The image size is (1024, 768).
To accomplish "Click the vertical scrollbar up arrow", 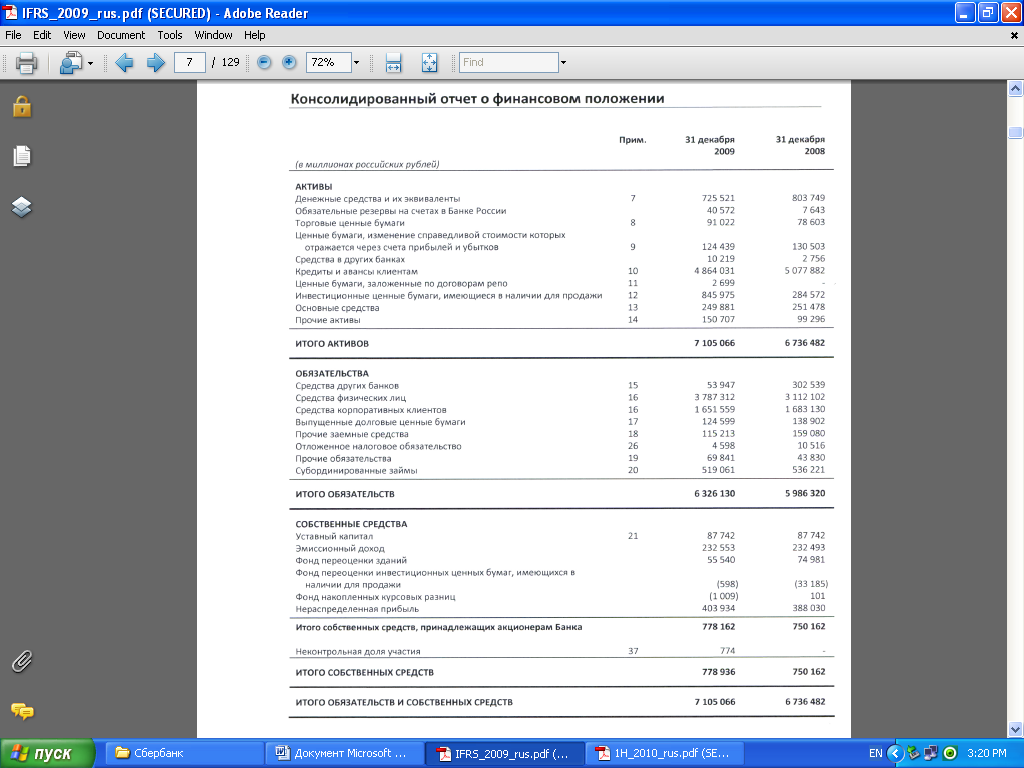I will (x=1015, y=88).
